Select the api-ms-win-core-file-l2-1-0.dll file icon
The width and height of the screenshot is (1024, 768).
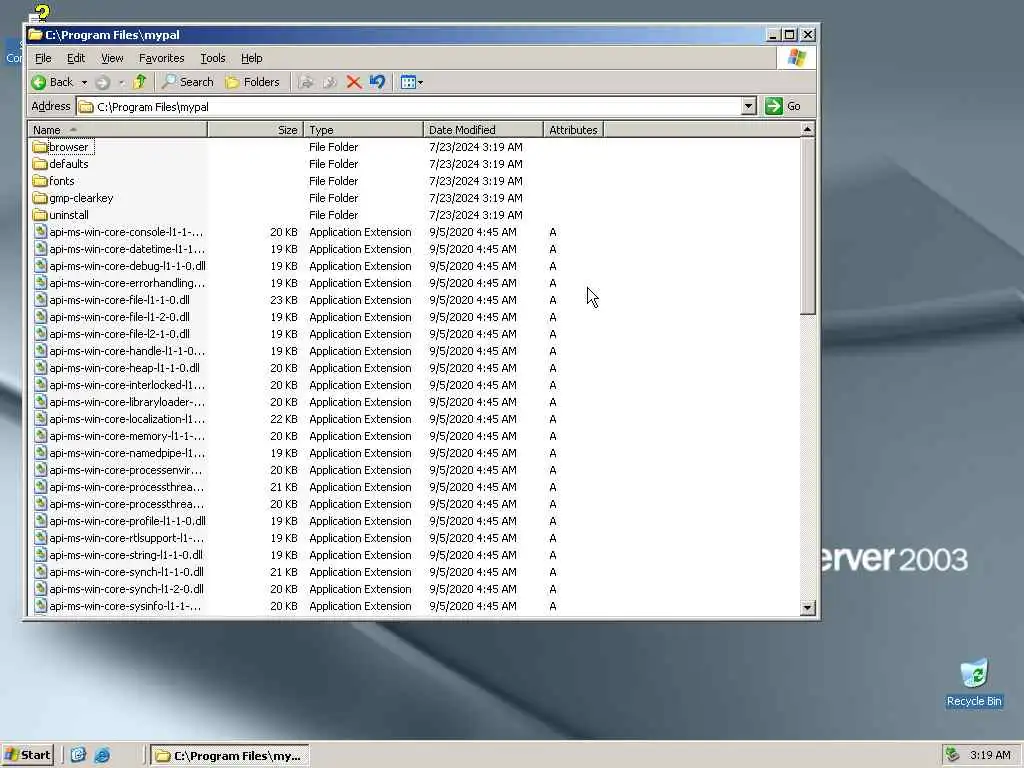pos(40,334)
